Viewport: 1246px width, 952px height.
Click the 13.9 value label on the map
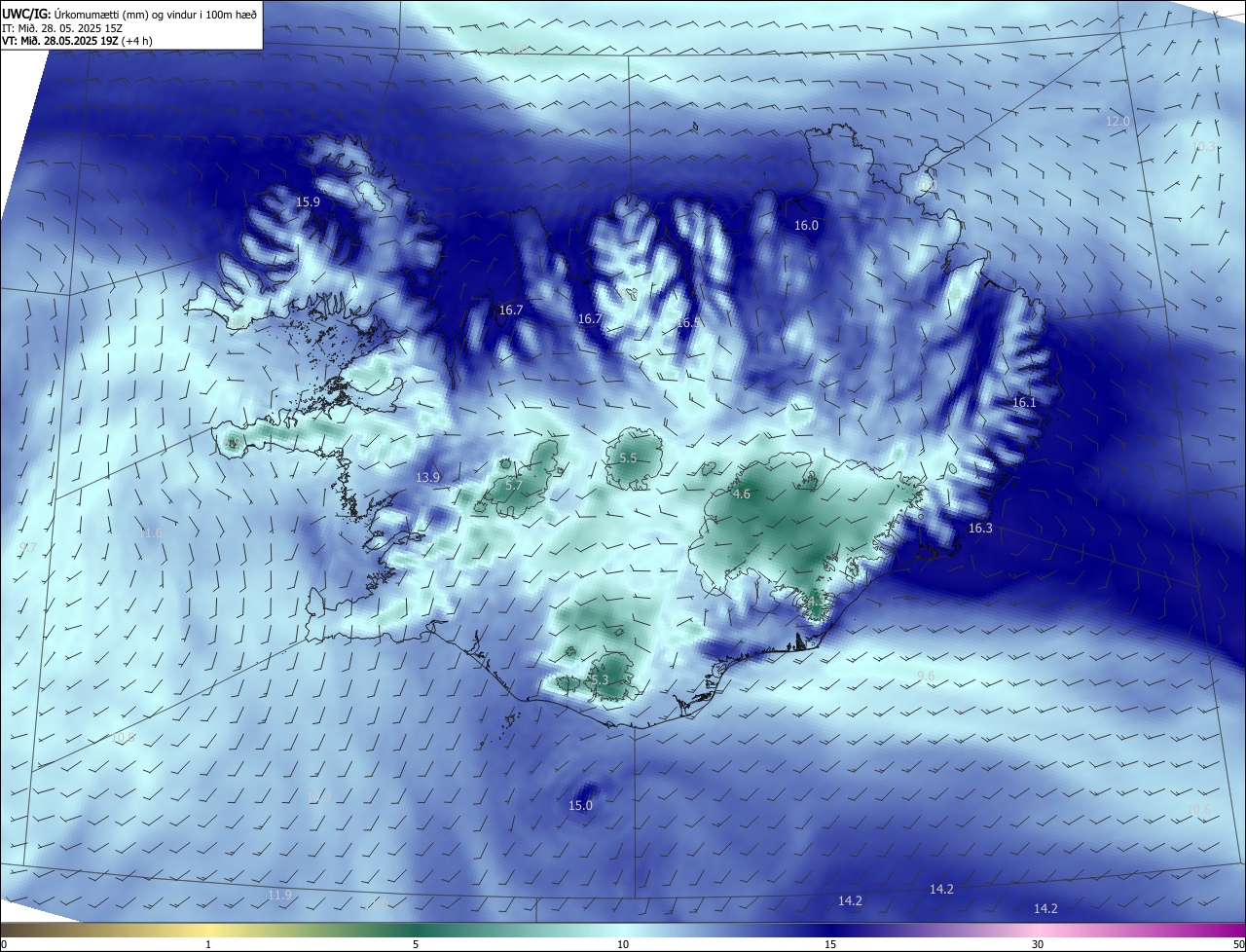click(x=428, y=478)
